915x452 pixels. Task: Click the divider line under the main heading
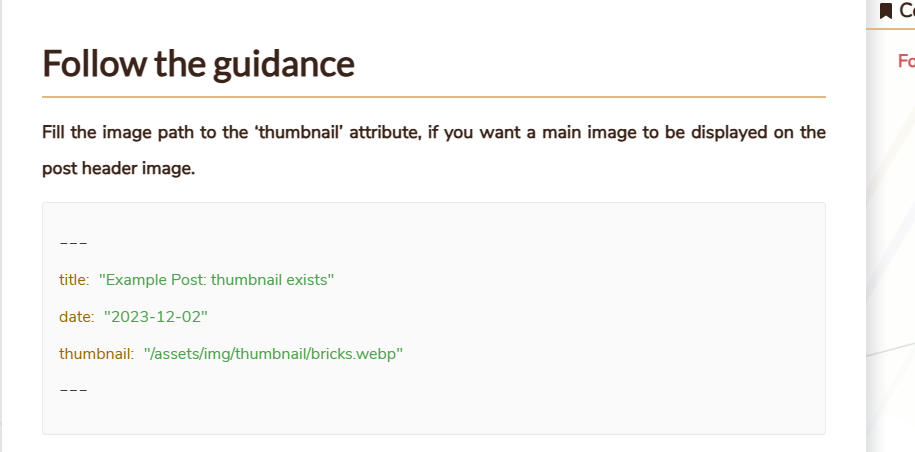(433, 97)
